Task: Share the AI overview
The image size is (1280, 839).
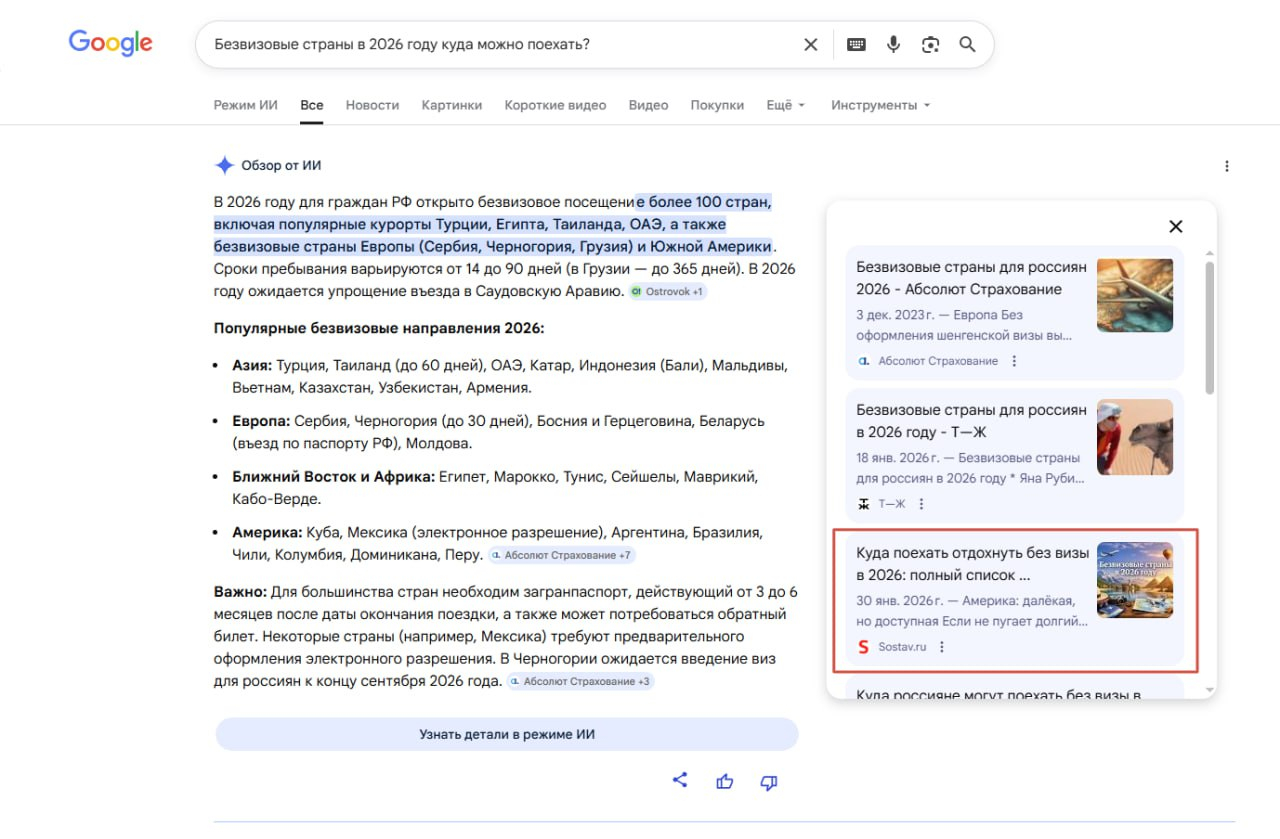Action: click(680, 781)
